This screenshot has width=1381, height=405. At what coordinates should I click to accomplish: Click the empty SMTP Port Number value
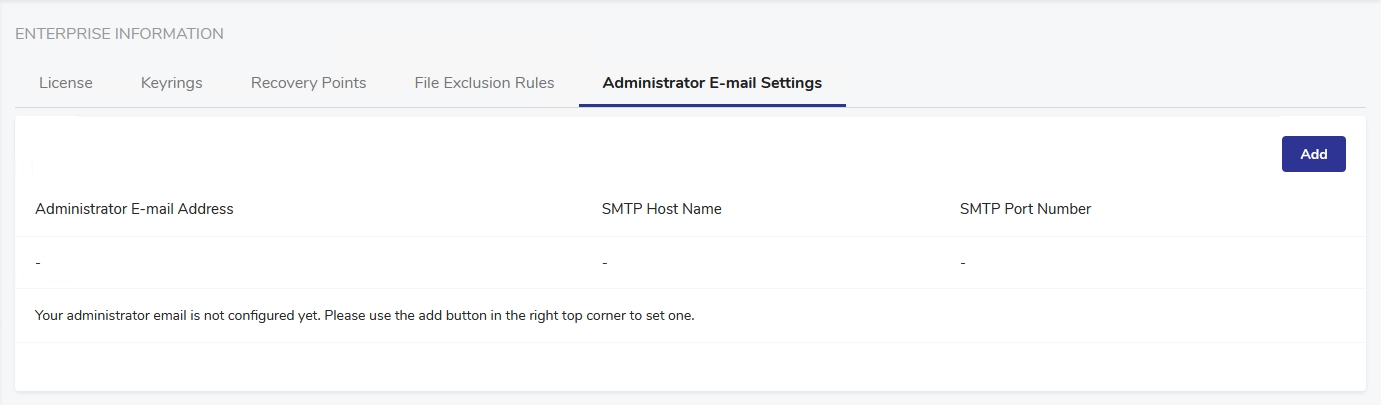click(x=963, y=263)
